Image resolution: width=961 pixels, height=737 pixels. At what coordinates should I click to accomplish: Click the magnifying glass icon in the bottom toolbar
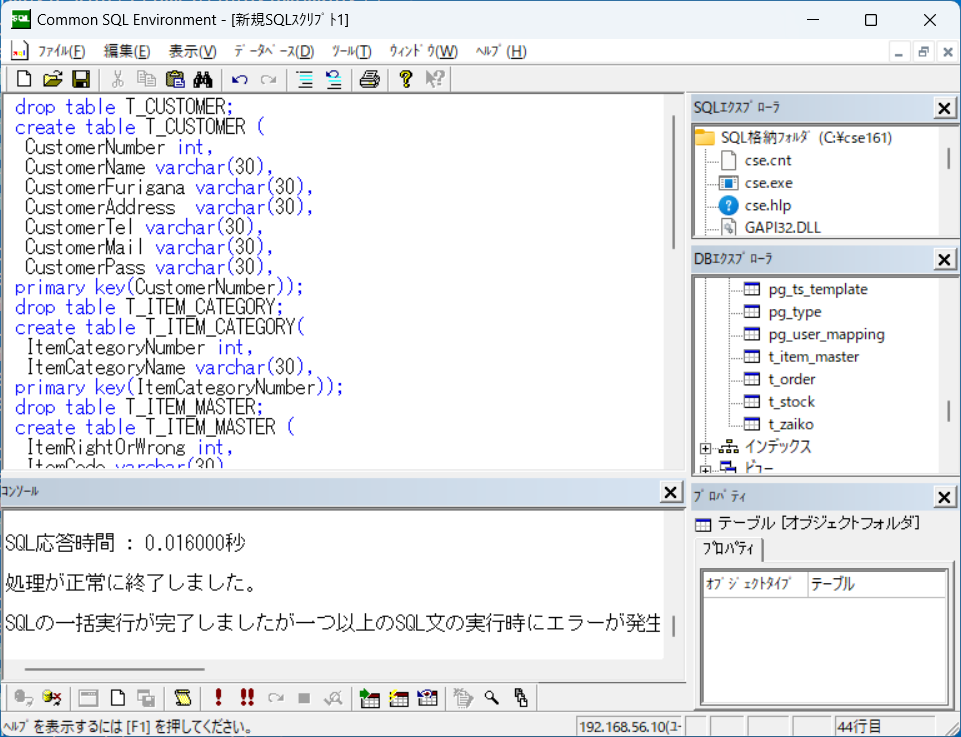492,697
